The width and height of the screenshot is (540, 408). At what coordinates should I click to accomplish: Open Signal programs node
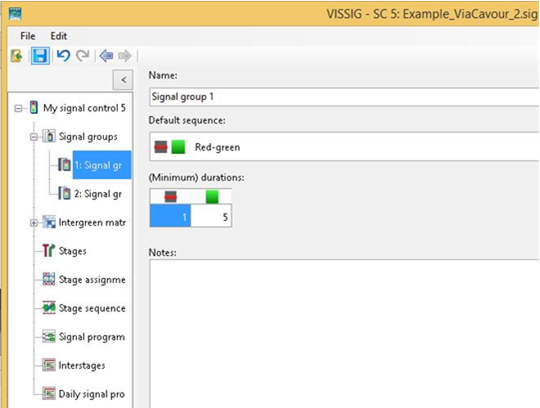(x=92, y=337)
